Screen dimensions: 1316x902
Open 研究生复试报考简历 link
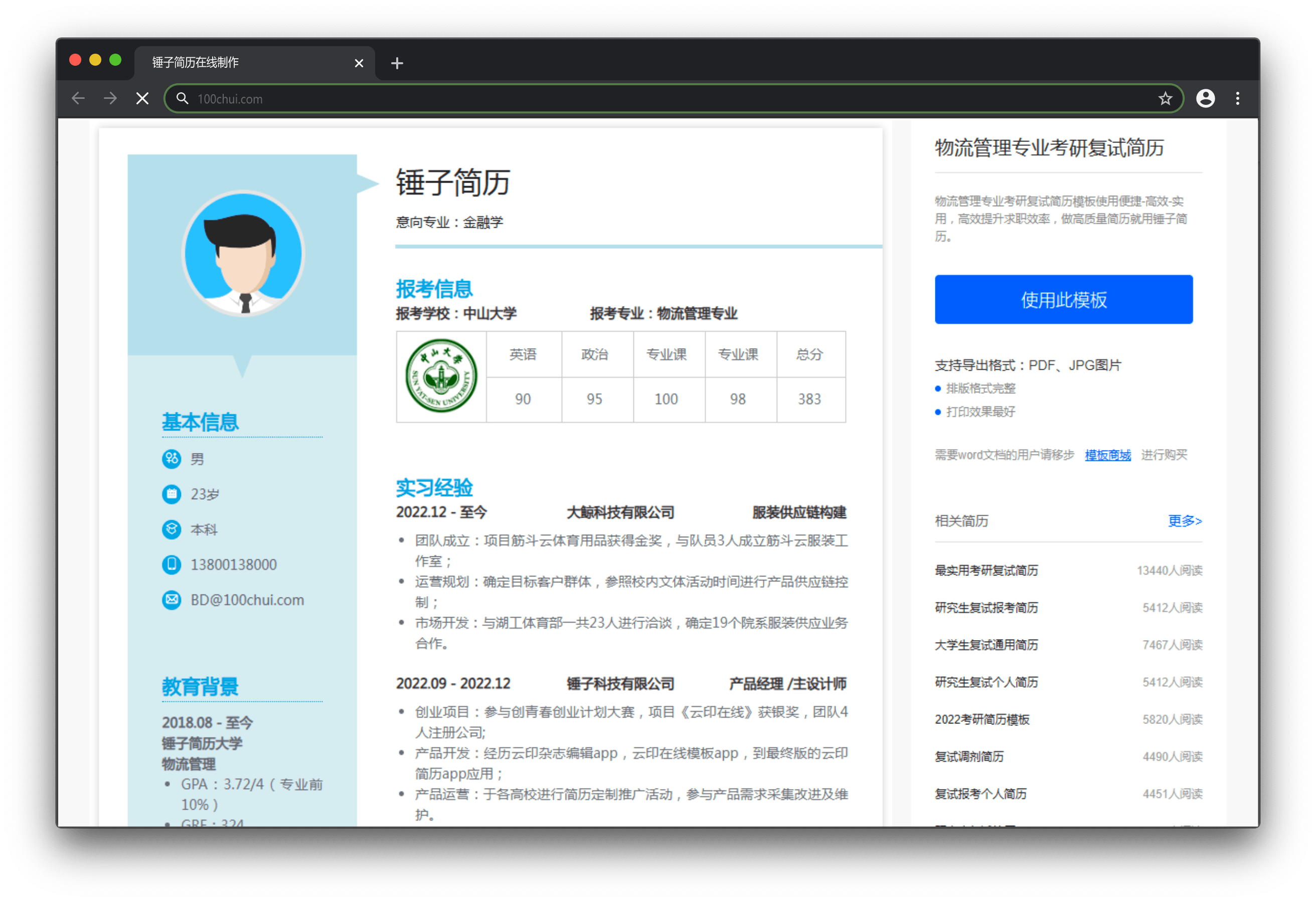click(x=986, y=608)
